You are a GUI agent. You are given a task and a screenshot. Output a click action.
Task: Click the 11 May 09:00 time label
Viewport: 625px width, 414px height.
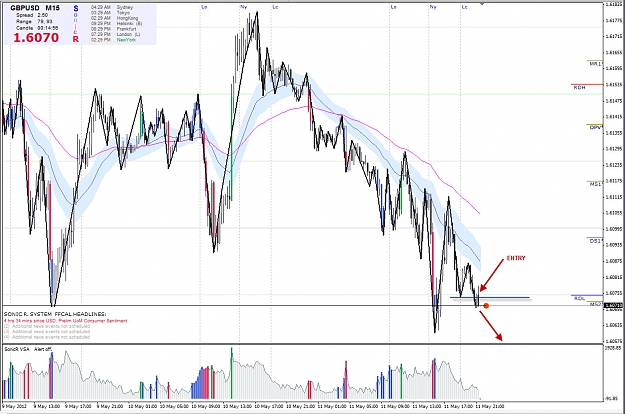click(x=395, y=406)
